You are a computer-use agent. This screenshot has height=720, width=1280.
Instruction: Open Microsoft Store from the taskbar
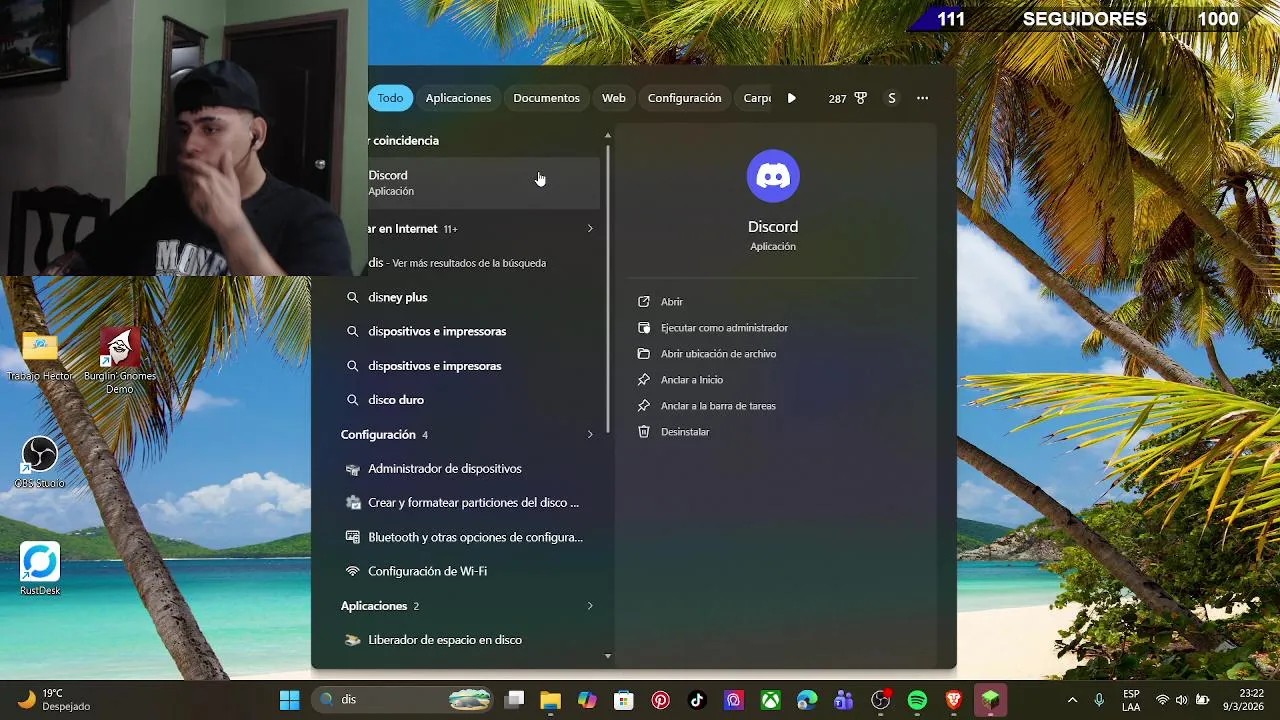coord(624,700)
